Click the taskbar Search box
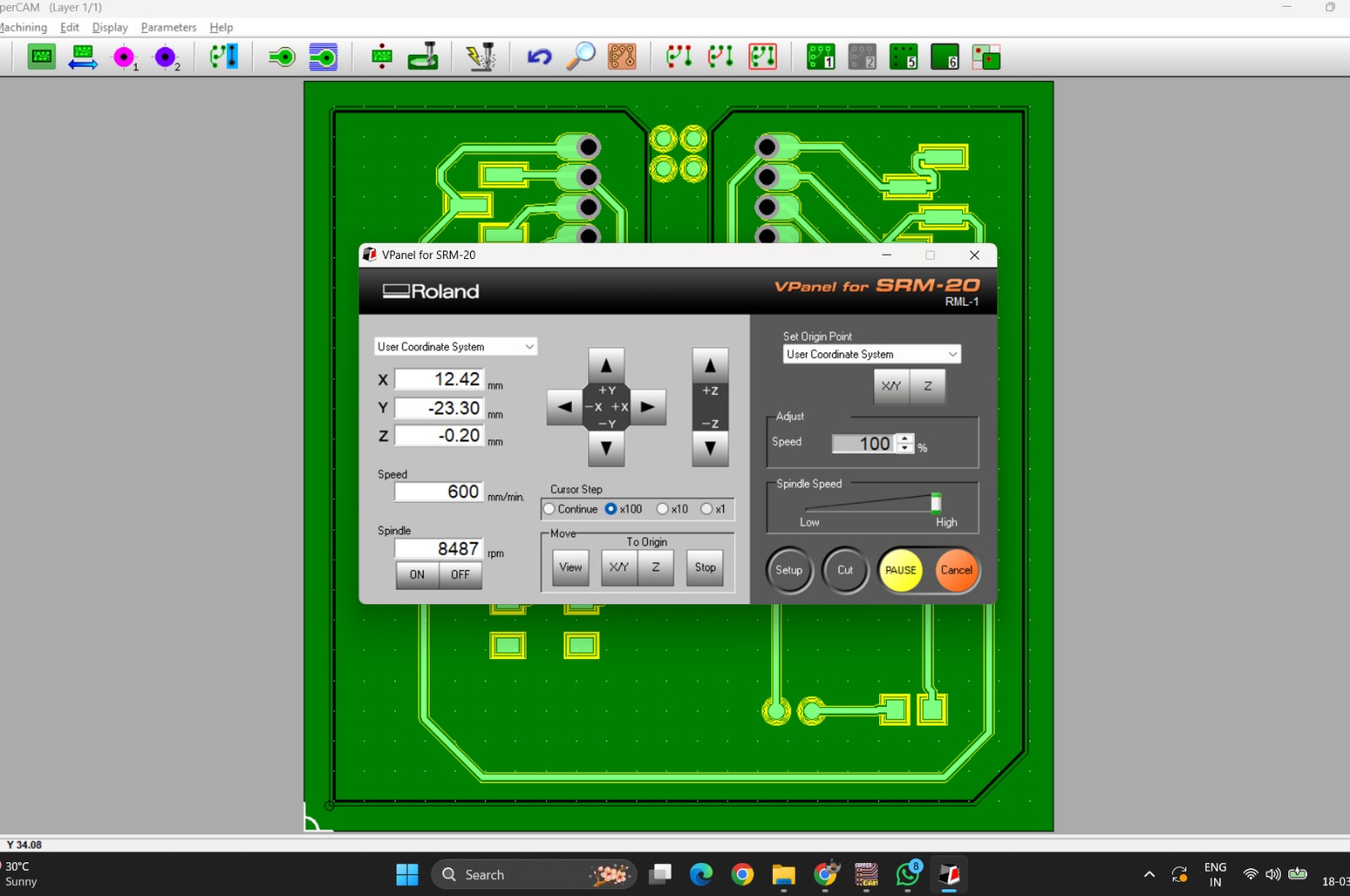The image size is (1350, 896). point(533,875)
